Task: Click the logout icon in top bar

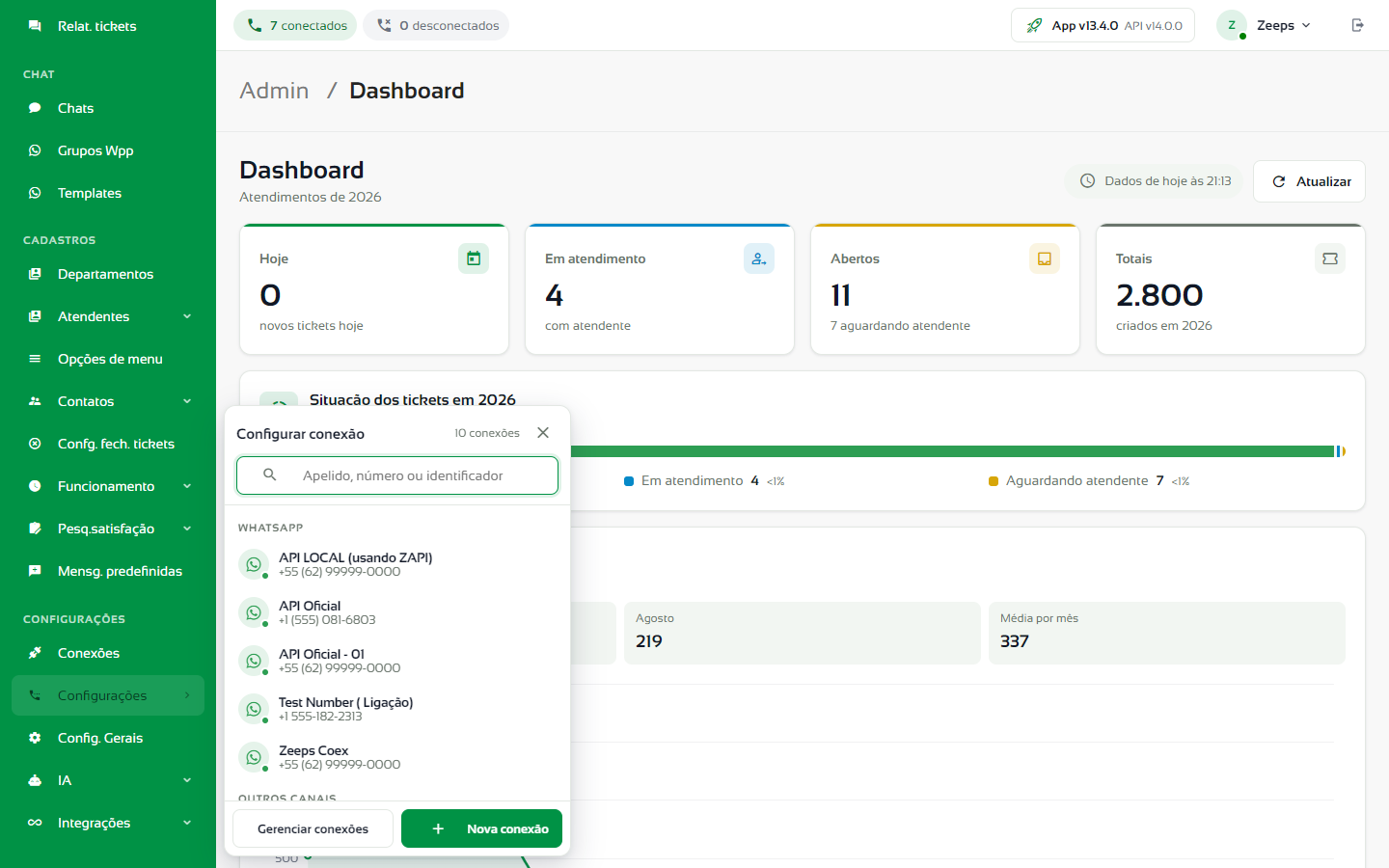Action: [x=1358, y=25]
